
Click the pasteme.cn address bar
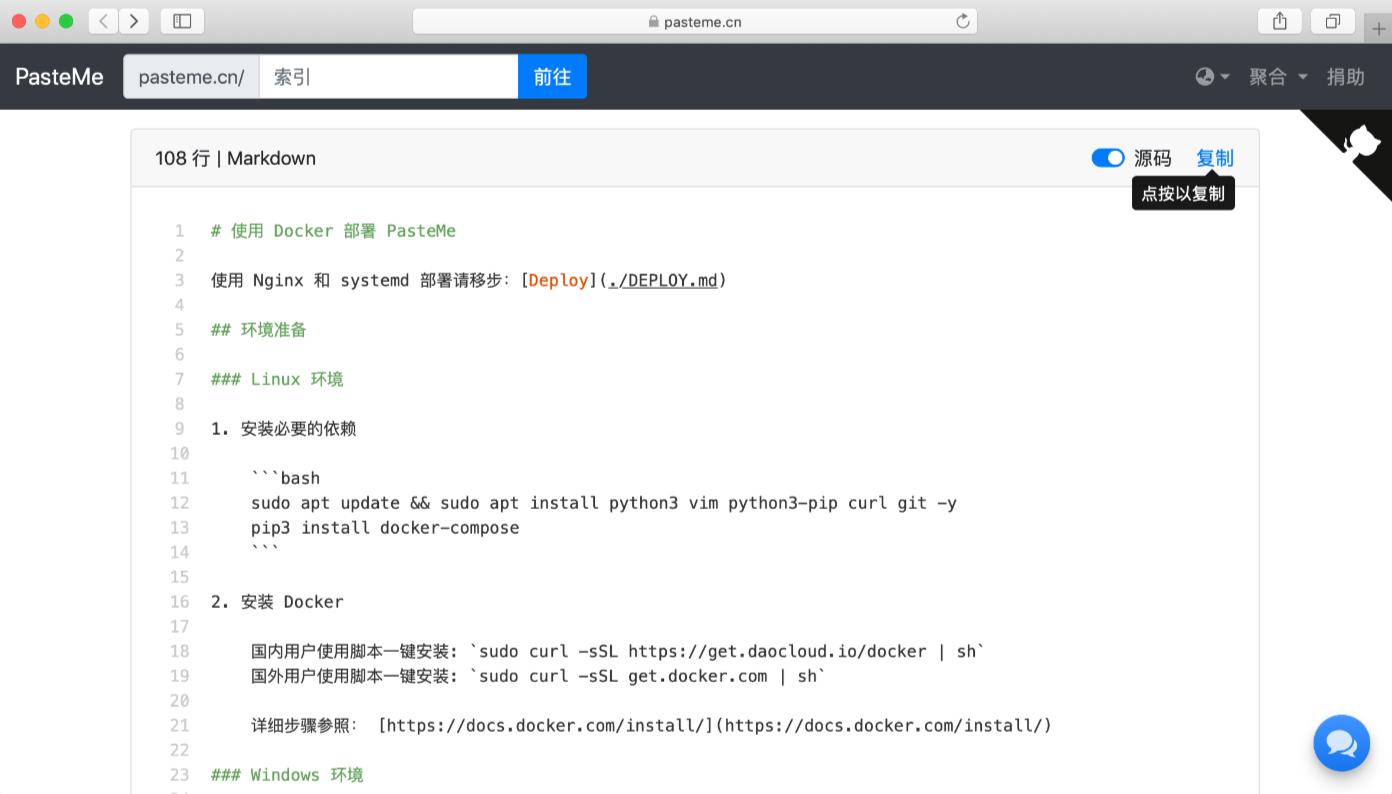[x=695, y=21]
